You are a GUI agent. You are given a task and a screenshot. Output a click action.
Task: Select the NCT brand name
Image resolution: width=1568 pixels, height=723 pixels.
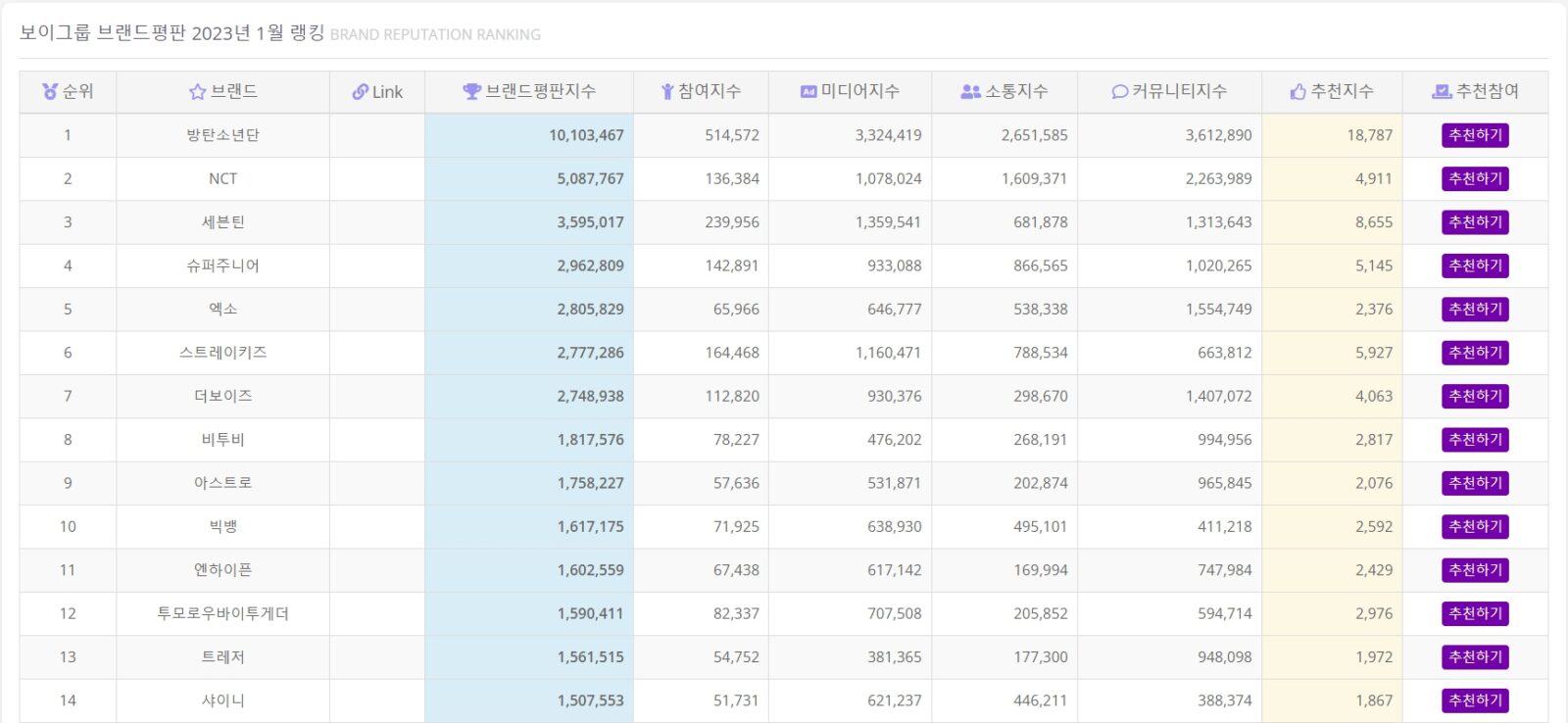pyautogui.click(x=223, y=178)
